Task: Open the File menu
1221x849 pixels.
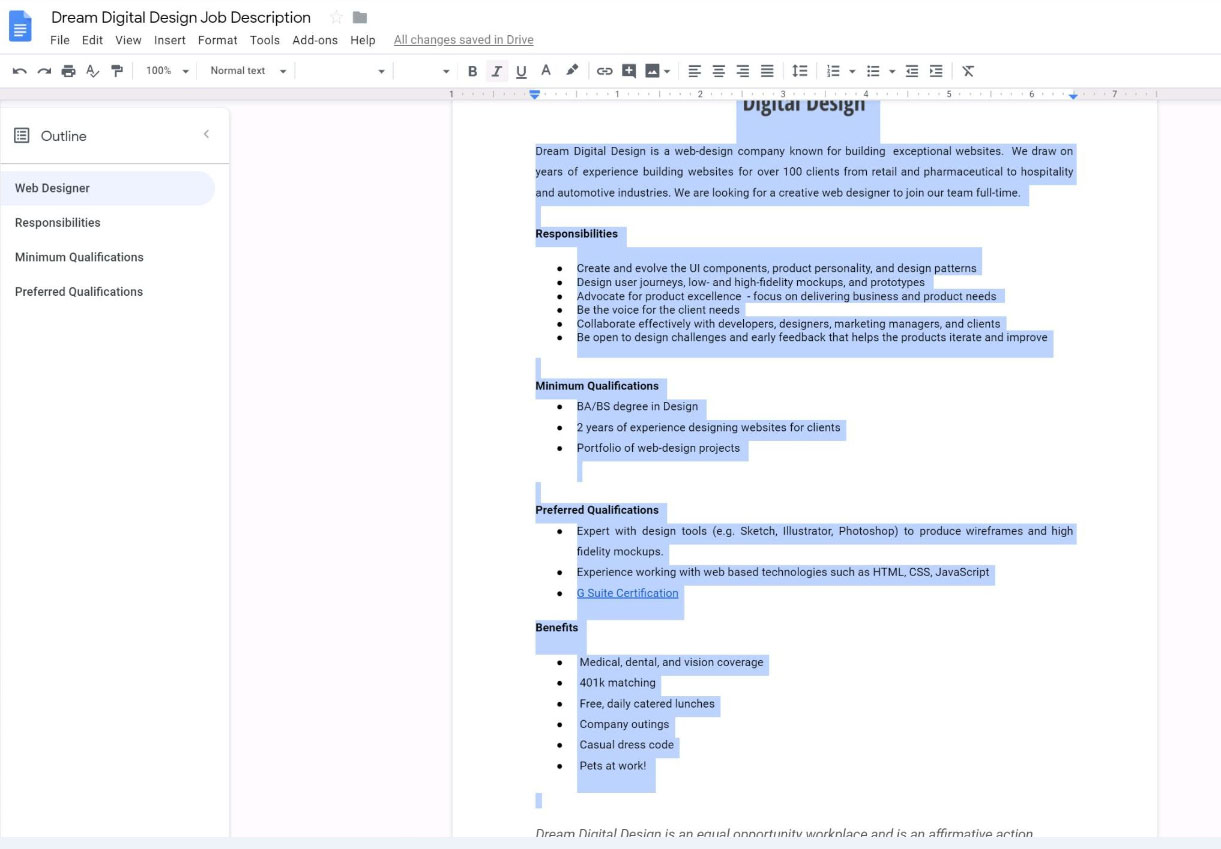Action: [60, 40]
